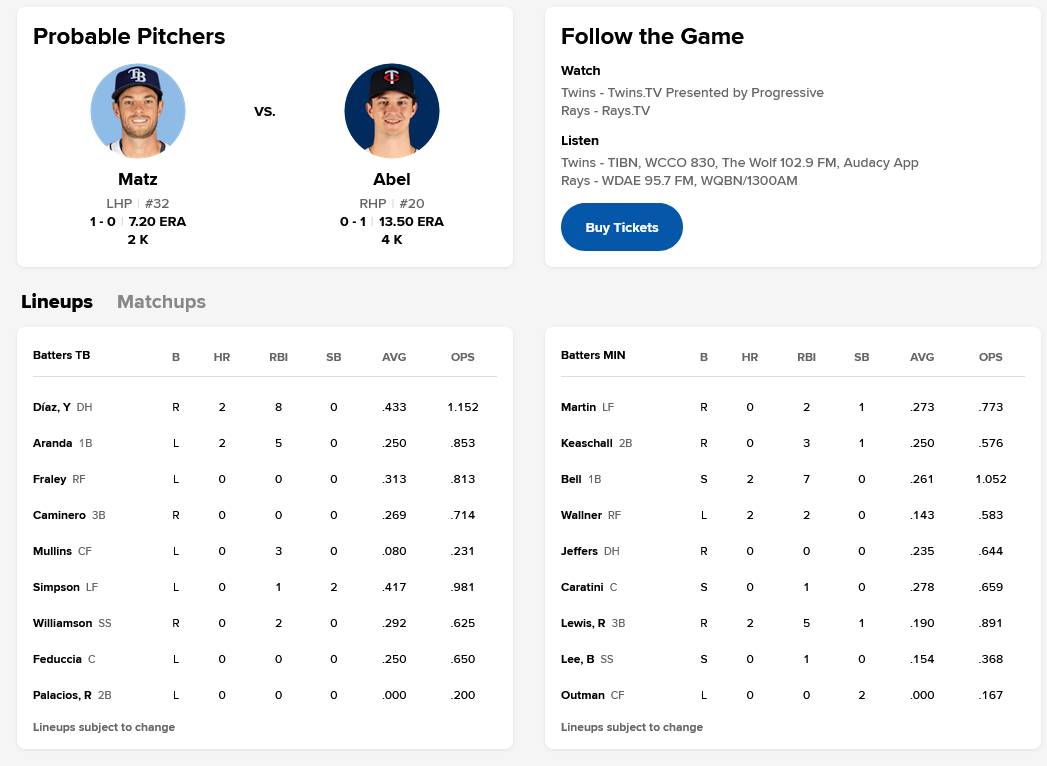Open Martin's player profile
1047x766 pixels.
coord(579,407)
